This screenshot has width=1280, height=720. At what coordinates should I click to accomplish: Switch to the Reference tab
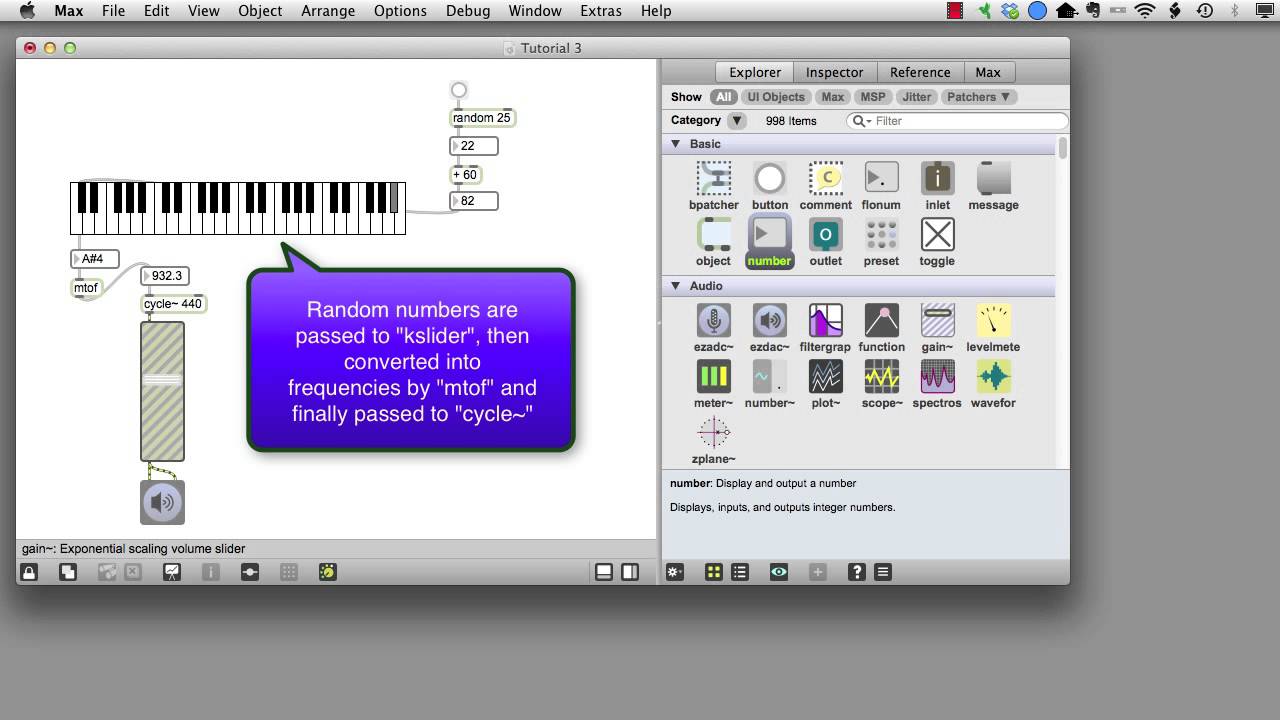click(920, 72)
